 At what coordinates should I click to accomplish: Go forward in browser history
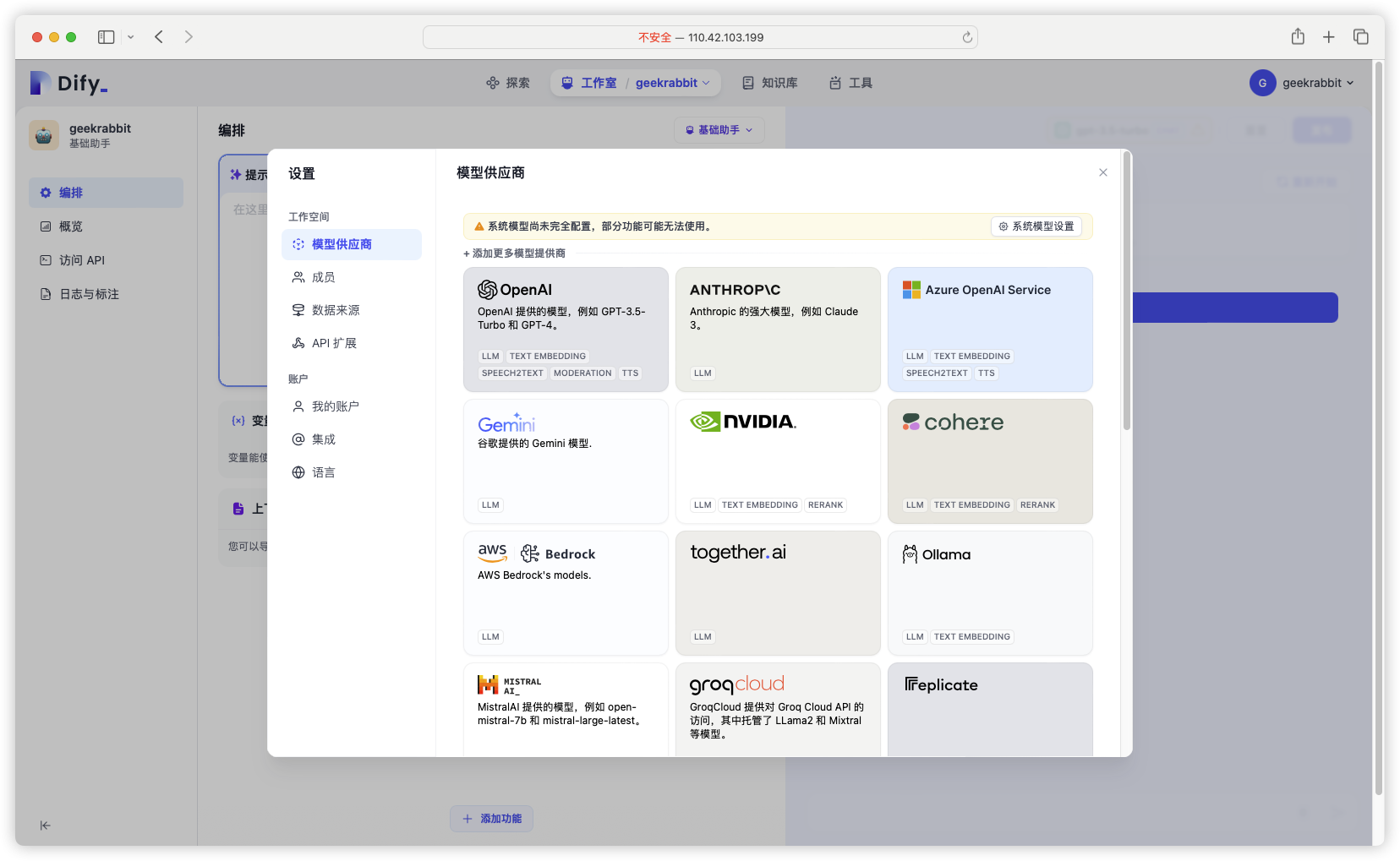pyautogui.click(x=189, y=37)
